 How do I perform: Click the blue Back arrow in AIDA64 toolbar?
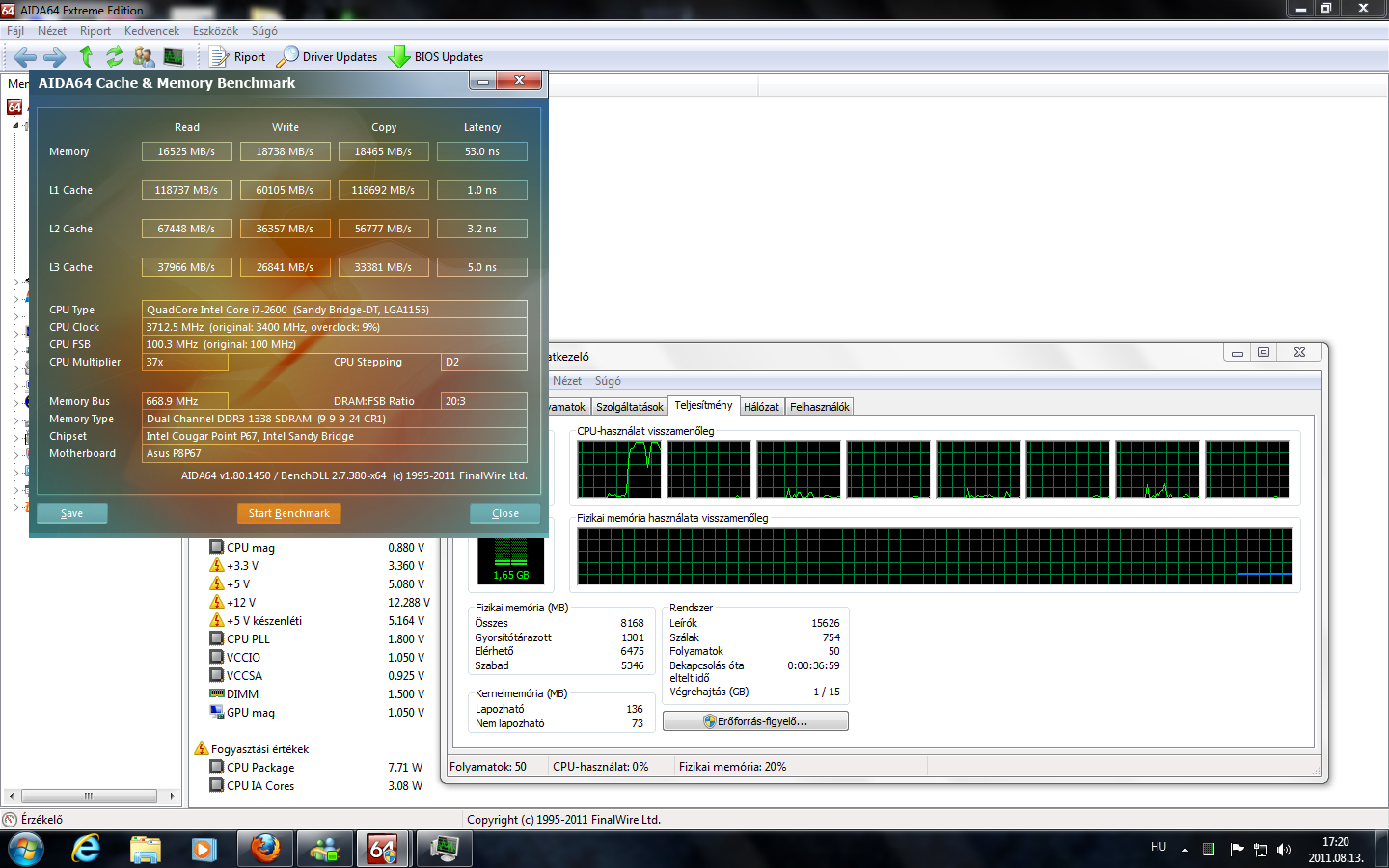[25, 57]
